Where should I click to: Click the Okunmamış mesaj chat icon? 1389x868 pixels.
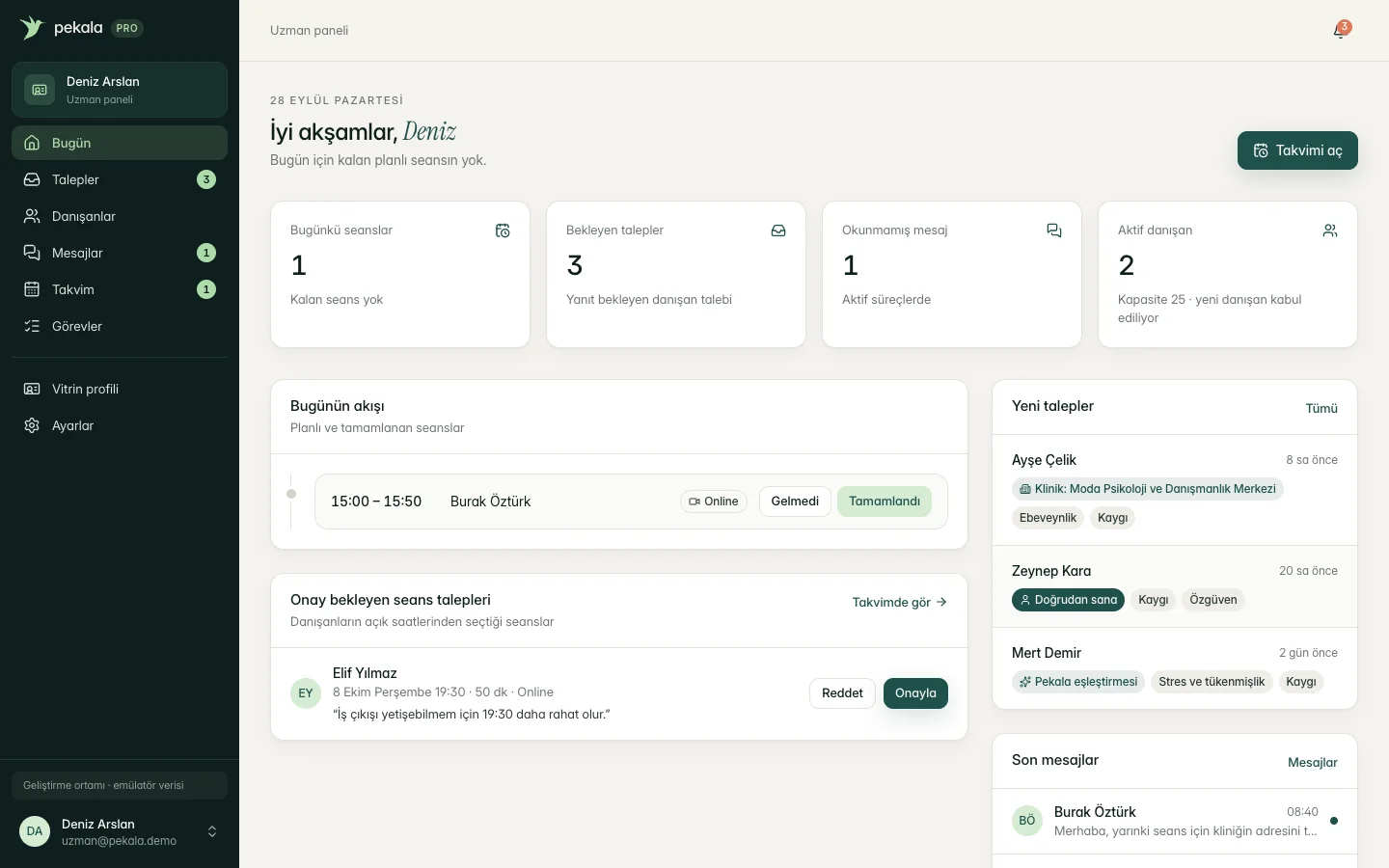coord(1054,231)
